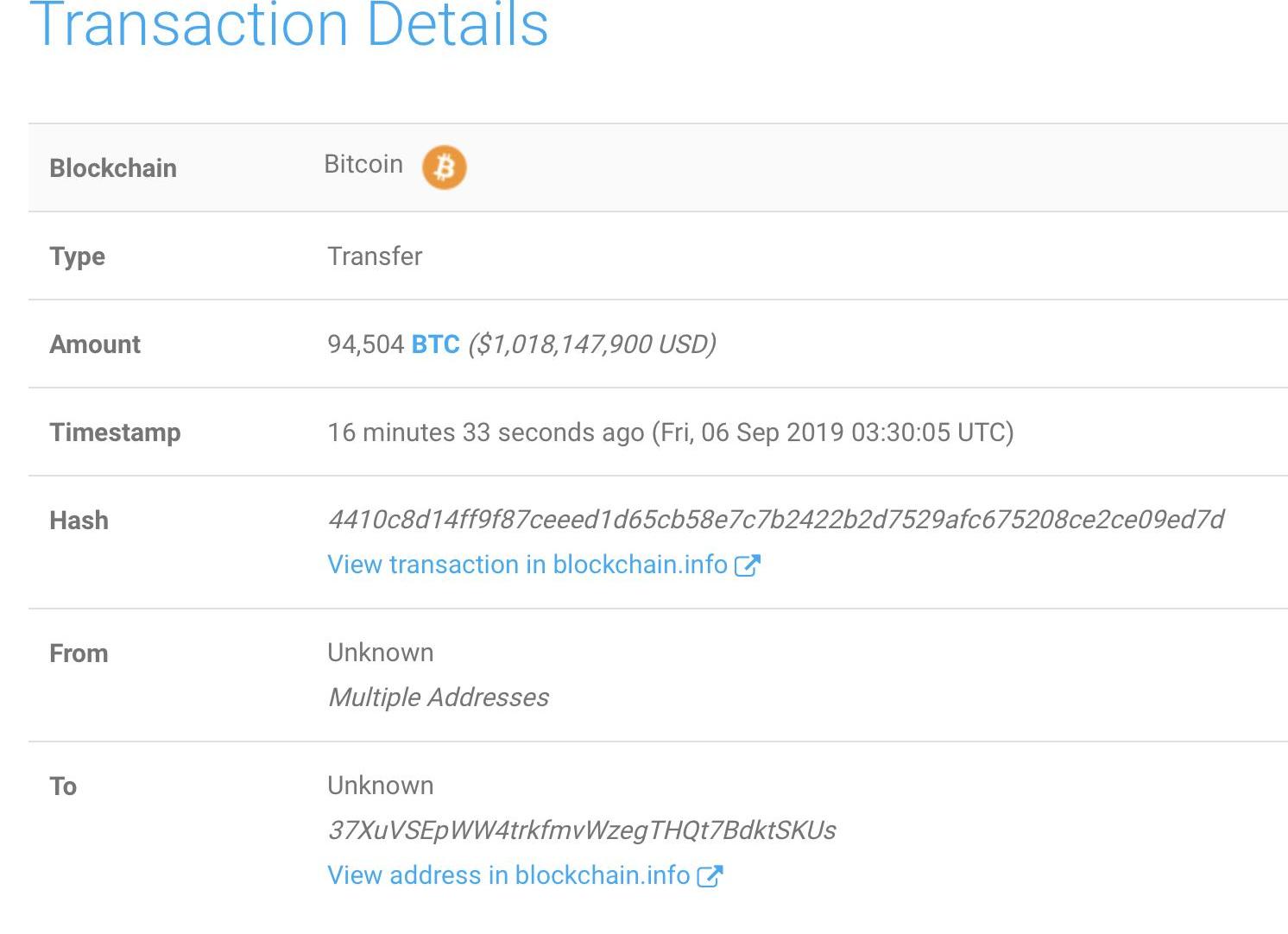The height and width of the screenshot is (934, 1288).
Task: Click the blue BTC currency link
Action: click(x=435, y=344)
